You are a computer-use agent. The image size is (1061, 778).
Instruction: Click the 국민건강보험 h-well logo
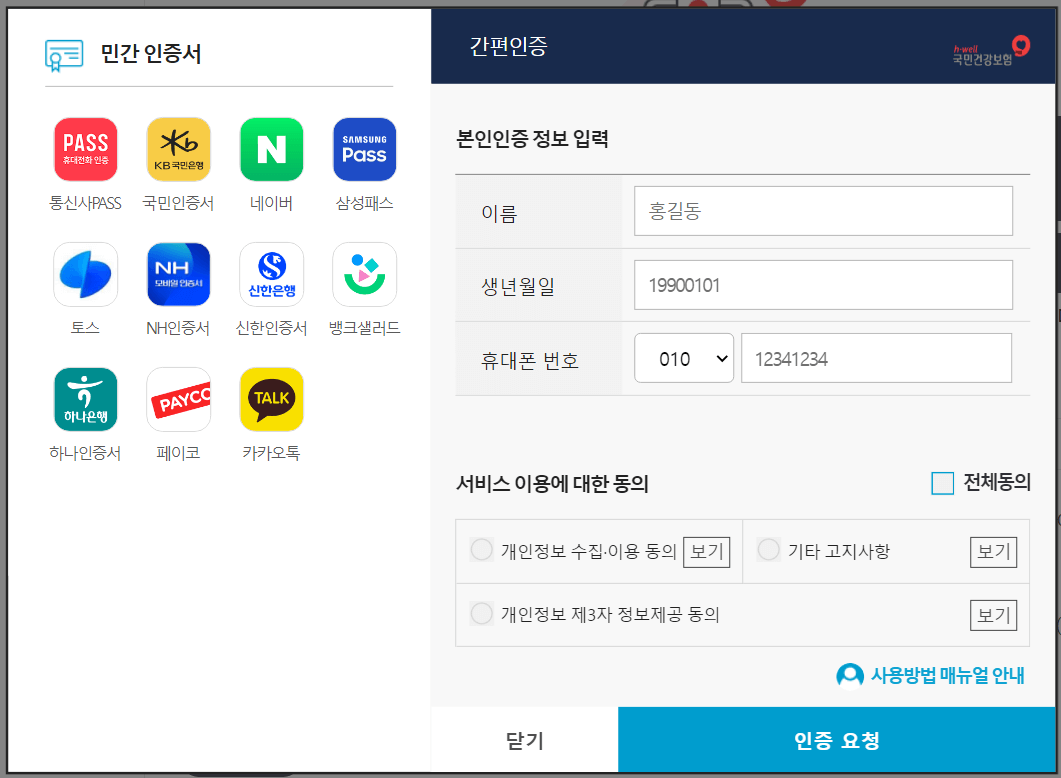click(991, 51)
